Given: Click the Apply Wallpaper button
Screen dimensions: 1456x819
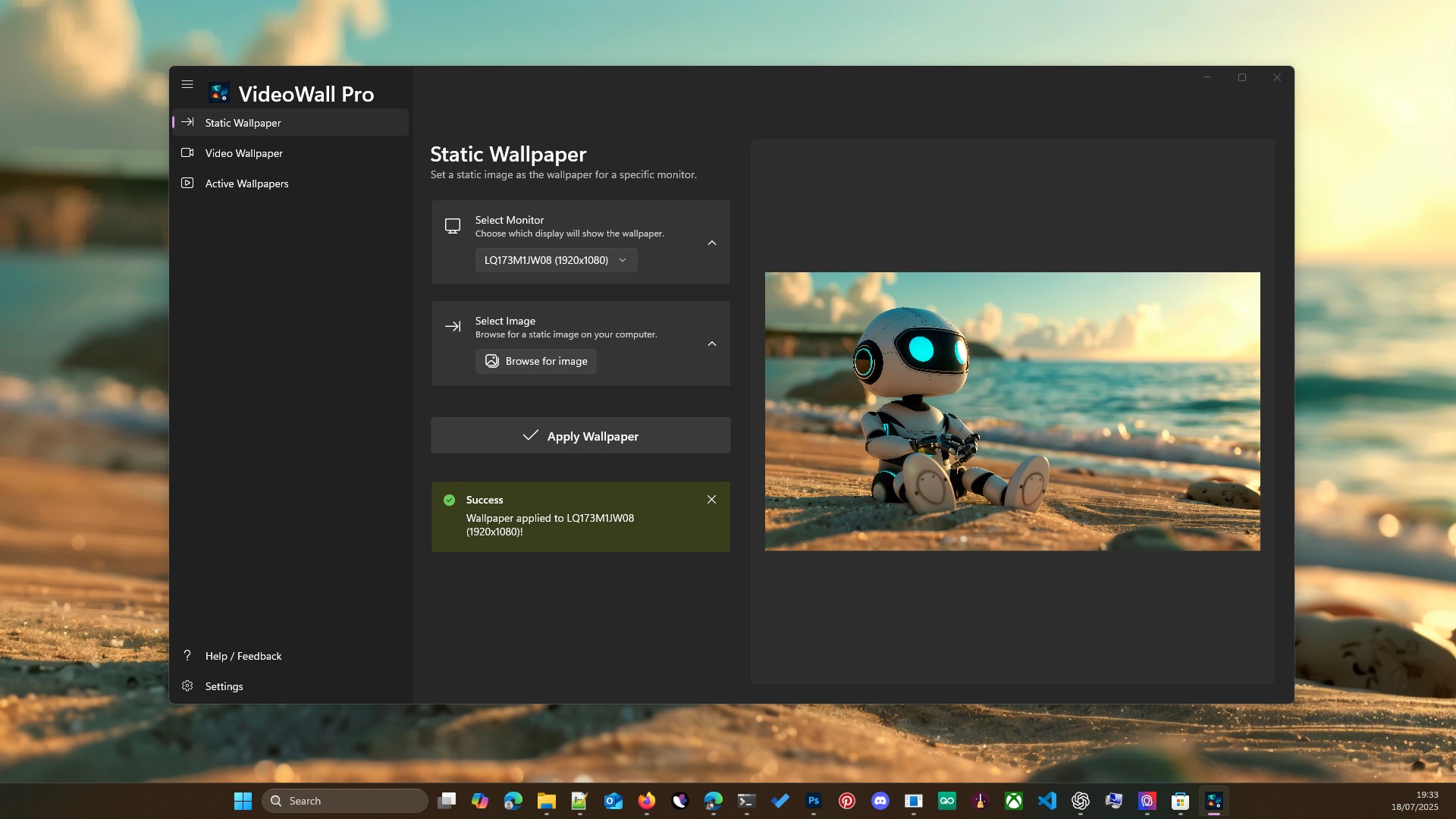Looking at the screenshot, I should tap(581, 436).
